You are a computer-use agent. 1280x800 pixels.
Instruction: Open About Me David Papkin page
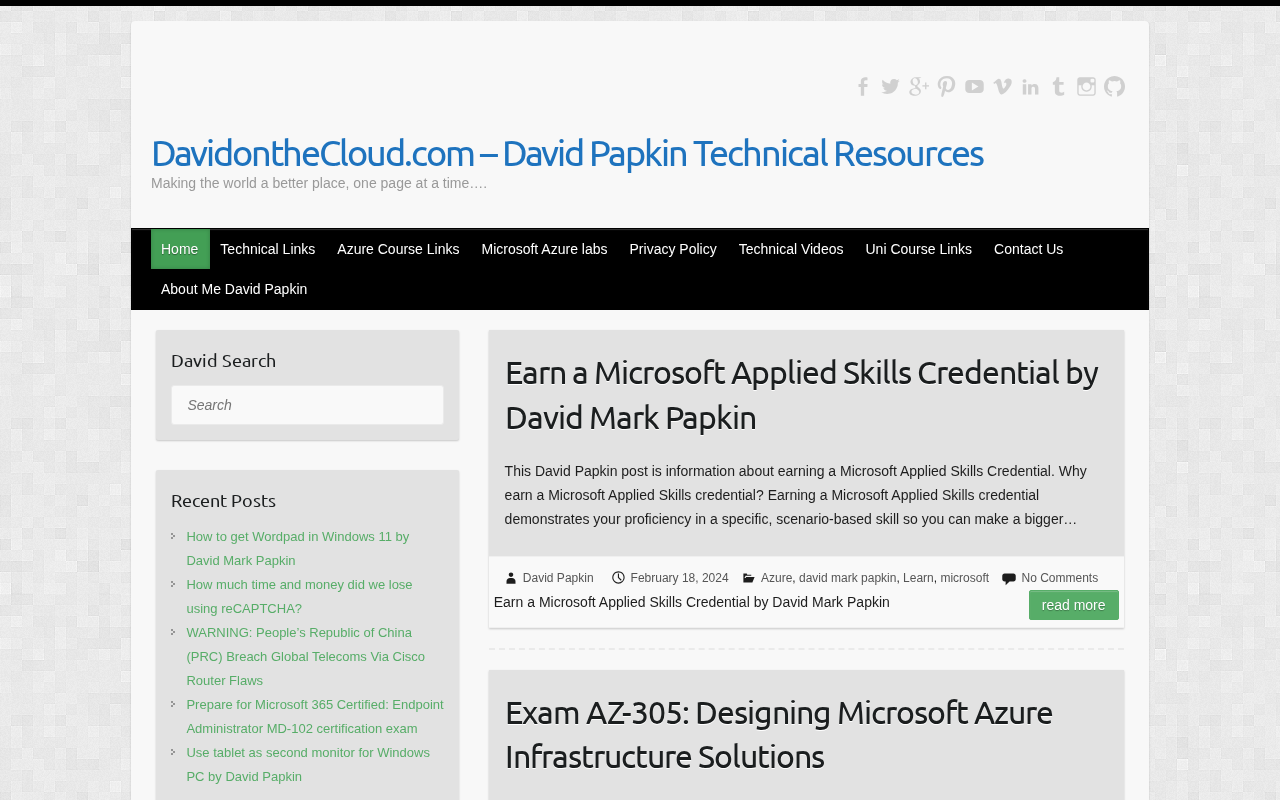[234, 289]
